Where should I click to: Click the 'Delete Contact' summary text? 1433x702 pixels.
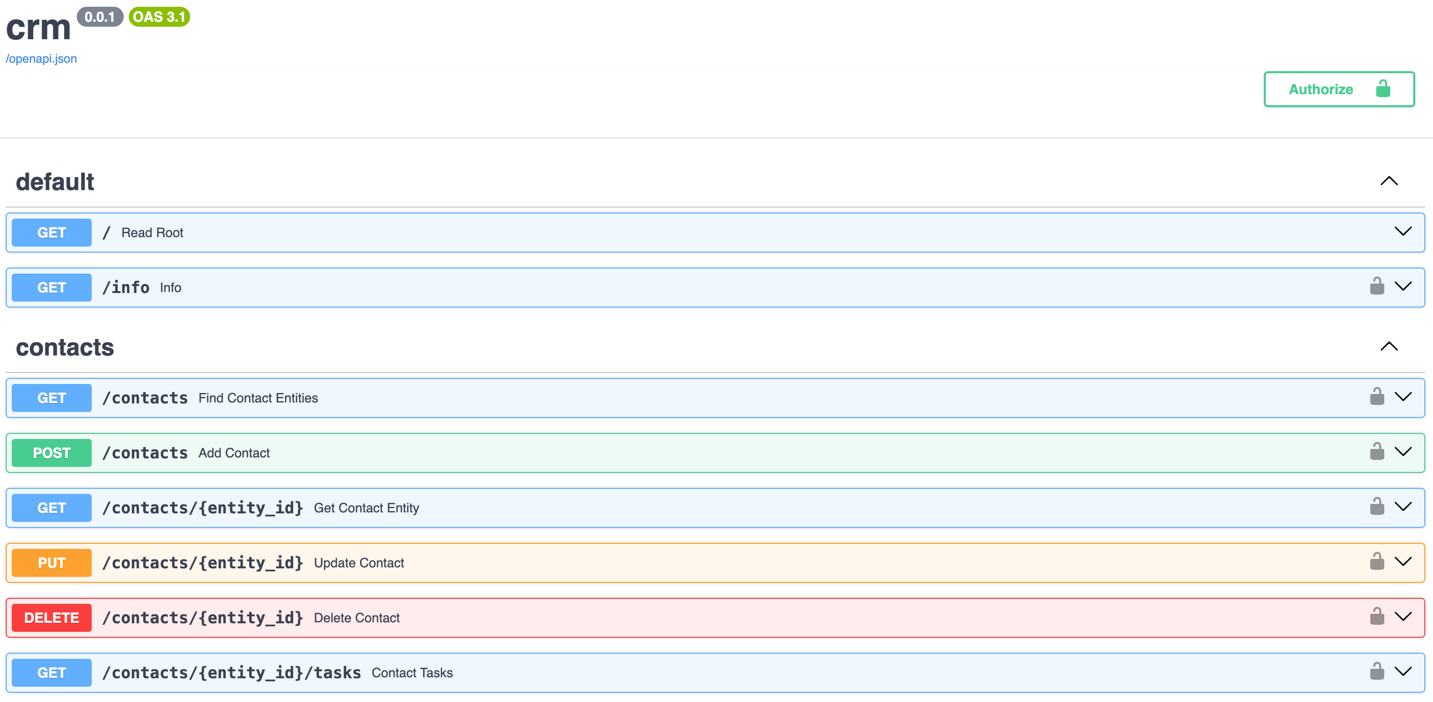[x=357, y=618]
